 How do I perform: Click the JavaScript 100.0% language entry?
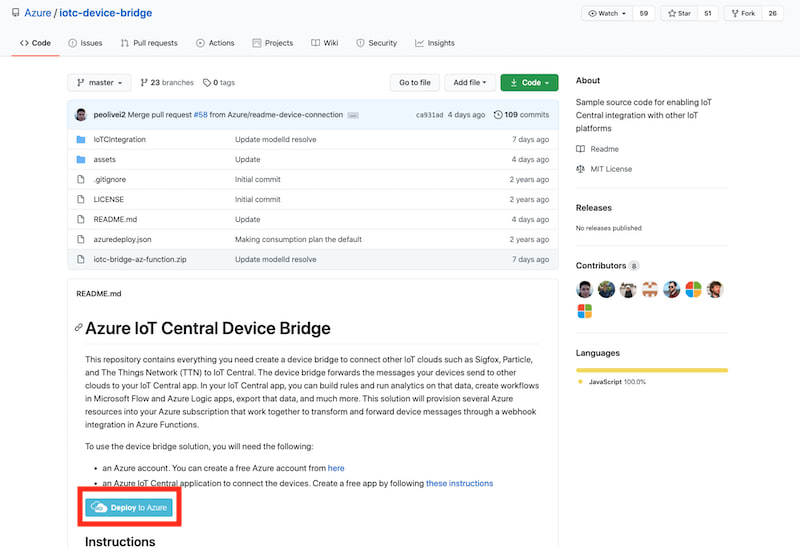[612, 382]
